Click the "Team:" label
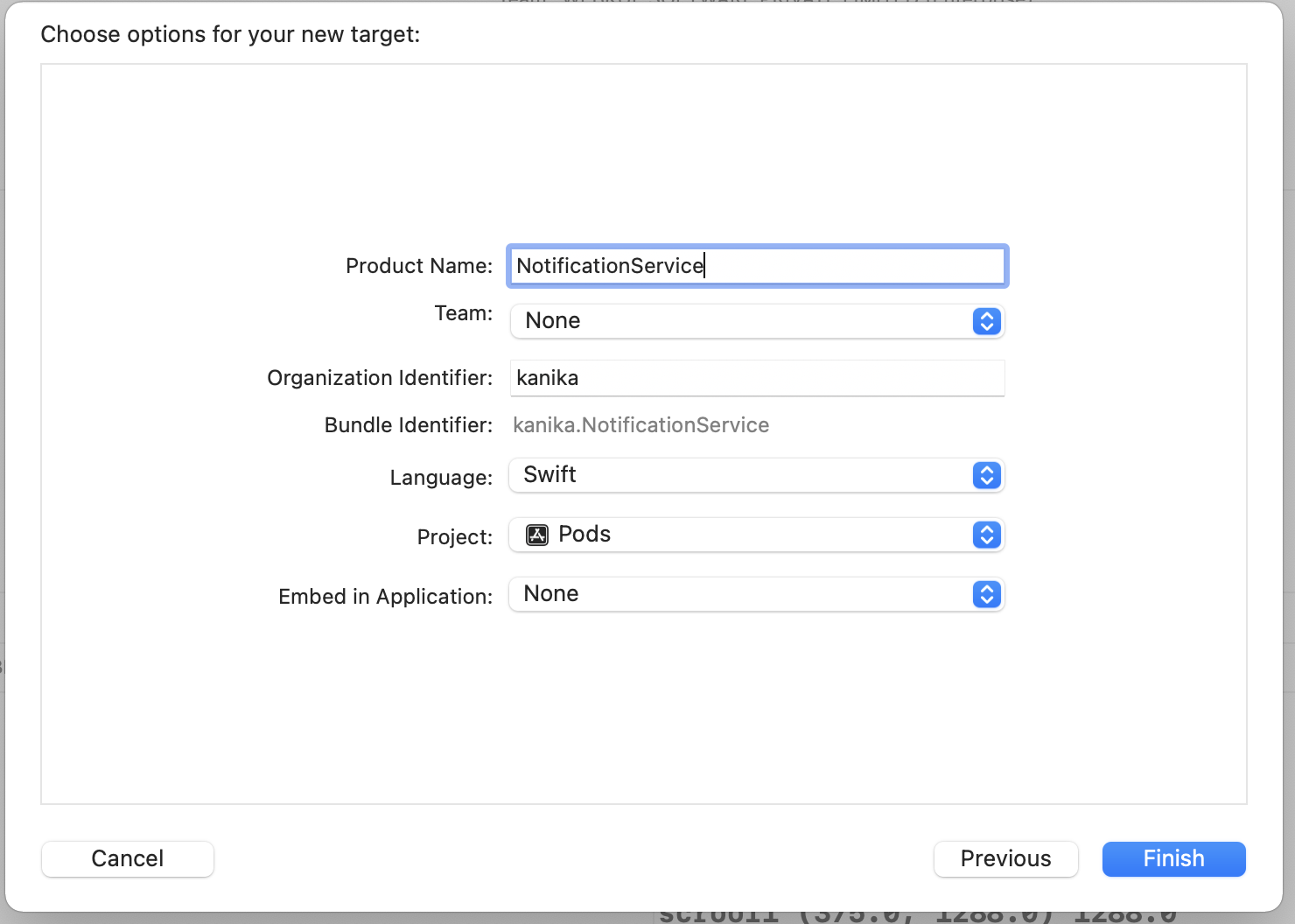1295x924 pixels. click(x=463, y=313)
